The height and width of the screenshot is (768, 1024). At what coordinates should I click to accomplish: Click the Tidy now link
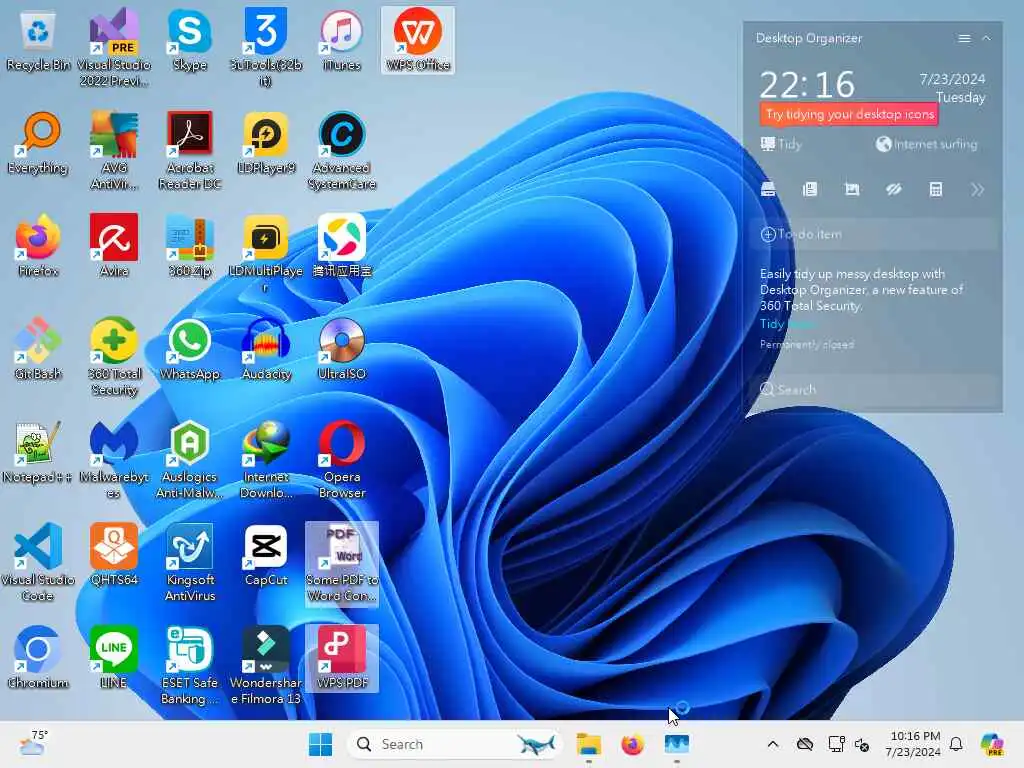pyautogui.click(x=787, y=324)
